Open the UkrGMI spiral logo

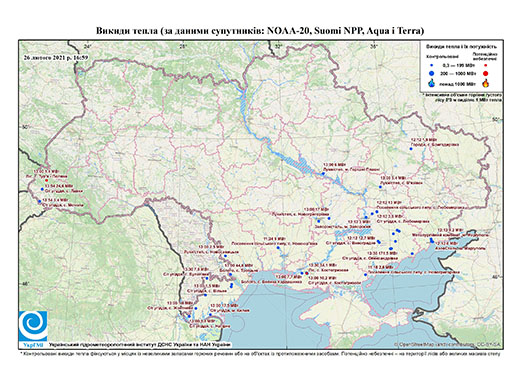coord(33,325)
